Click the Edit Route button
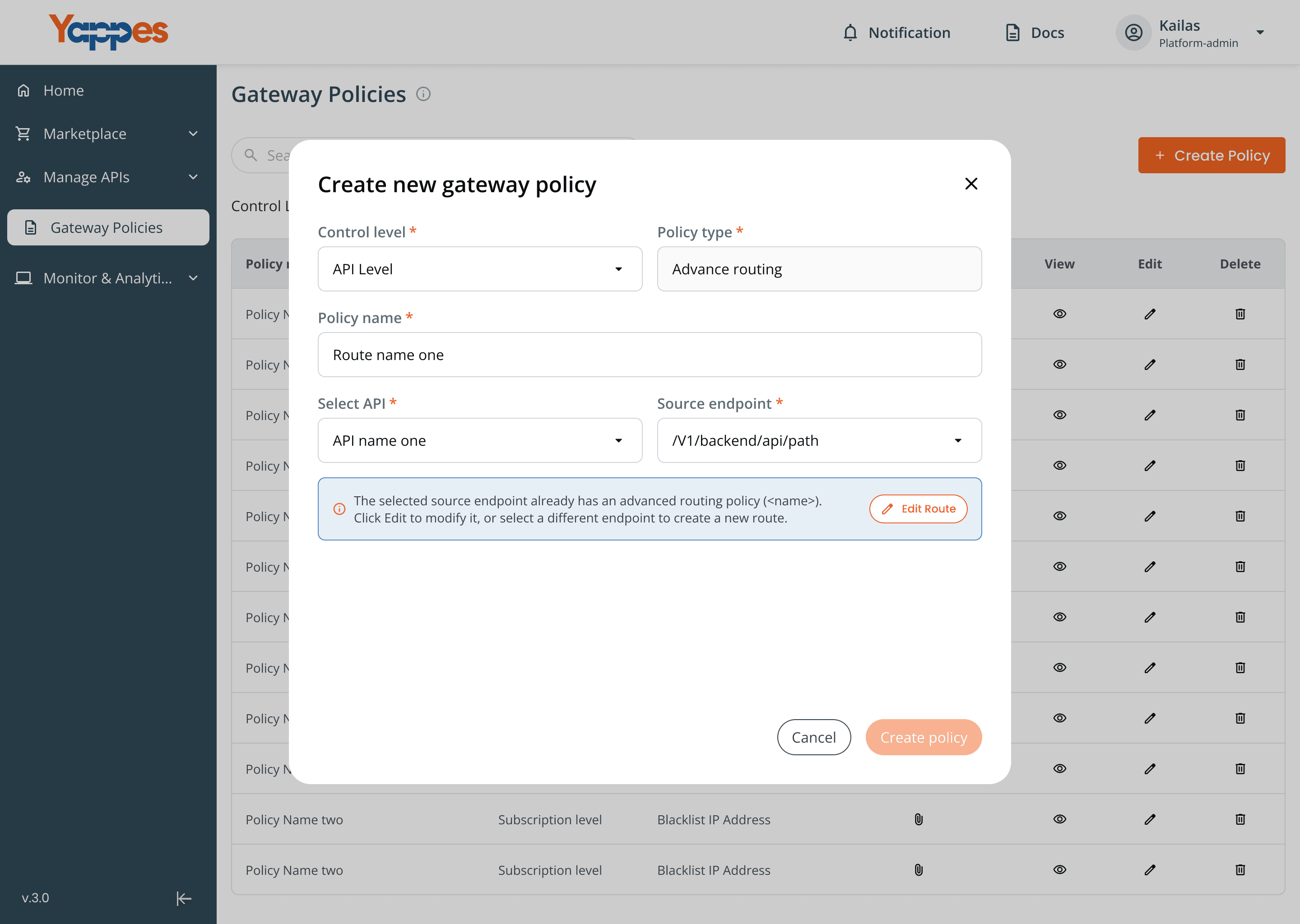 coord(918,508)
